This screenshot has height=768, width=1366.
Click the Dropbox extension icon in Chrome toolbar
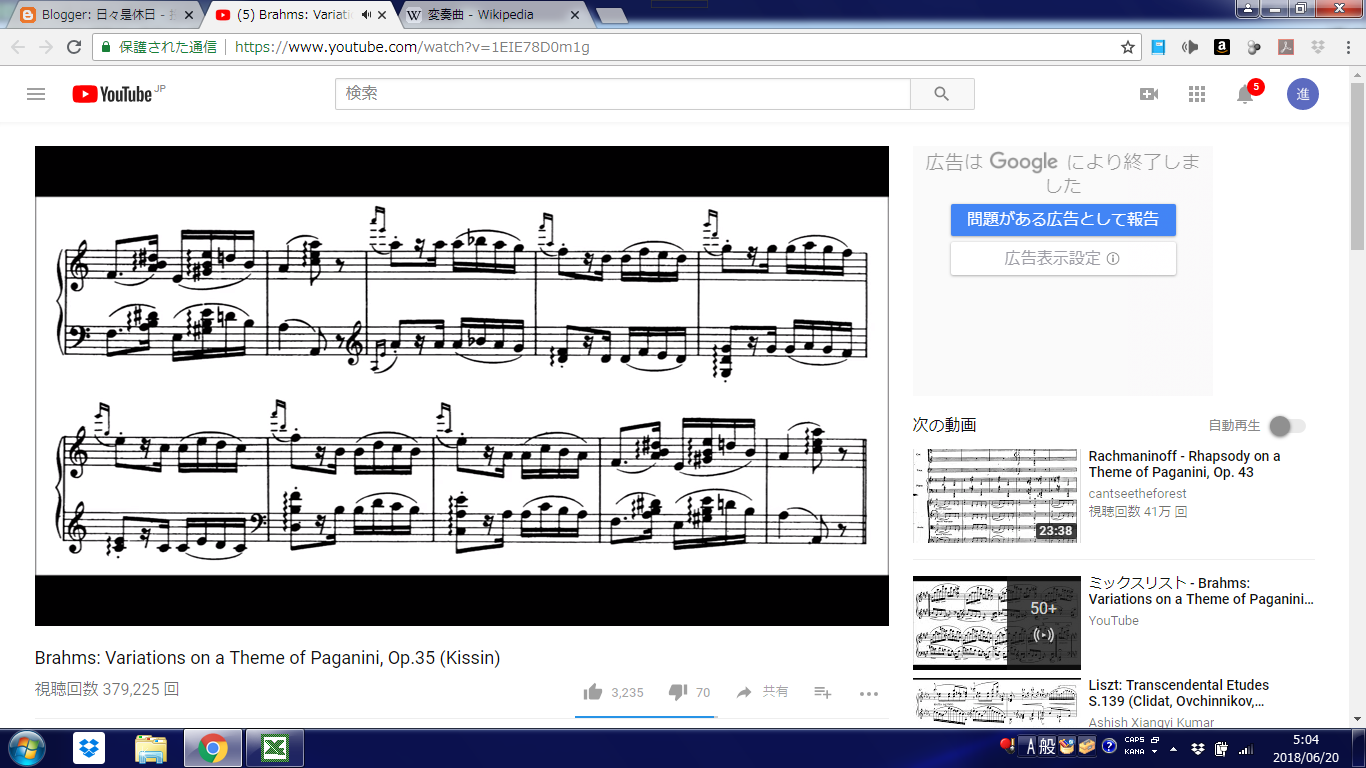pyautogui.click(x=1317, y=47)
